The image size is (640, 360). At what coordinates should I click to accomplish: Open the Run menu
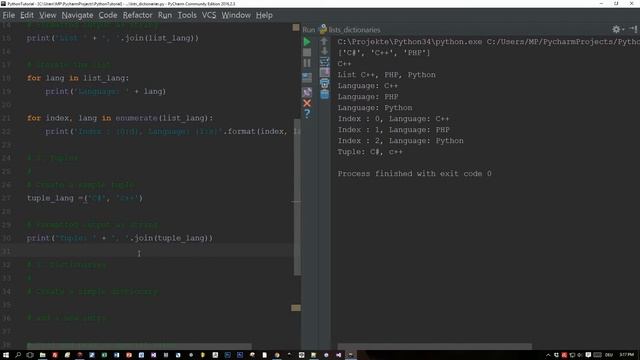tap(165, 15)
